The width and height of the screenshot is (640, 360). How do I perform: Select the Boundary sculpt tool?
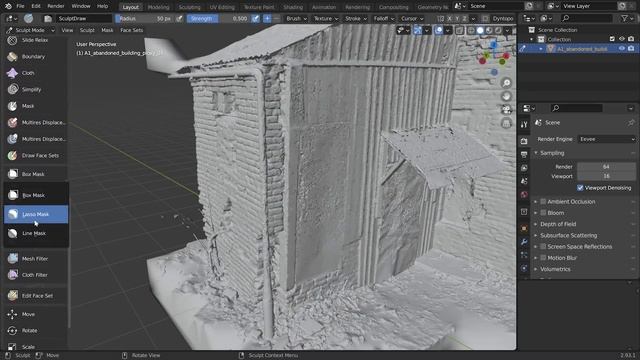pos(35,57)
